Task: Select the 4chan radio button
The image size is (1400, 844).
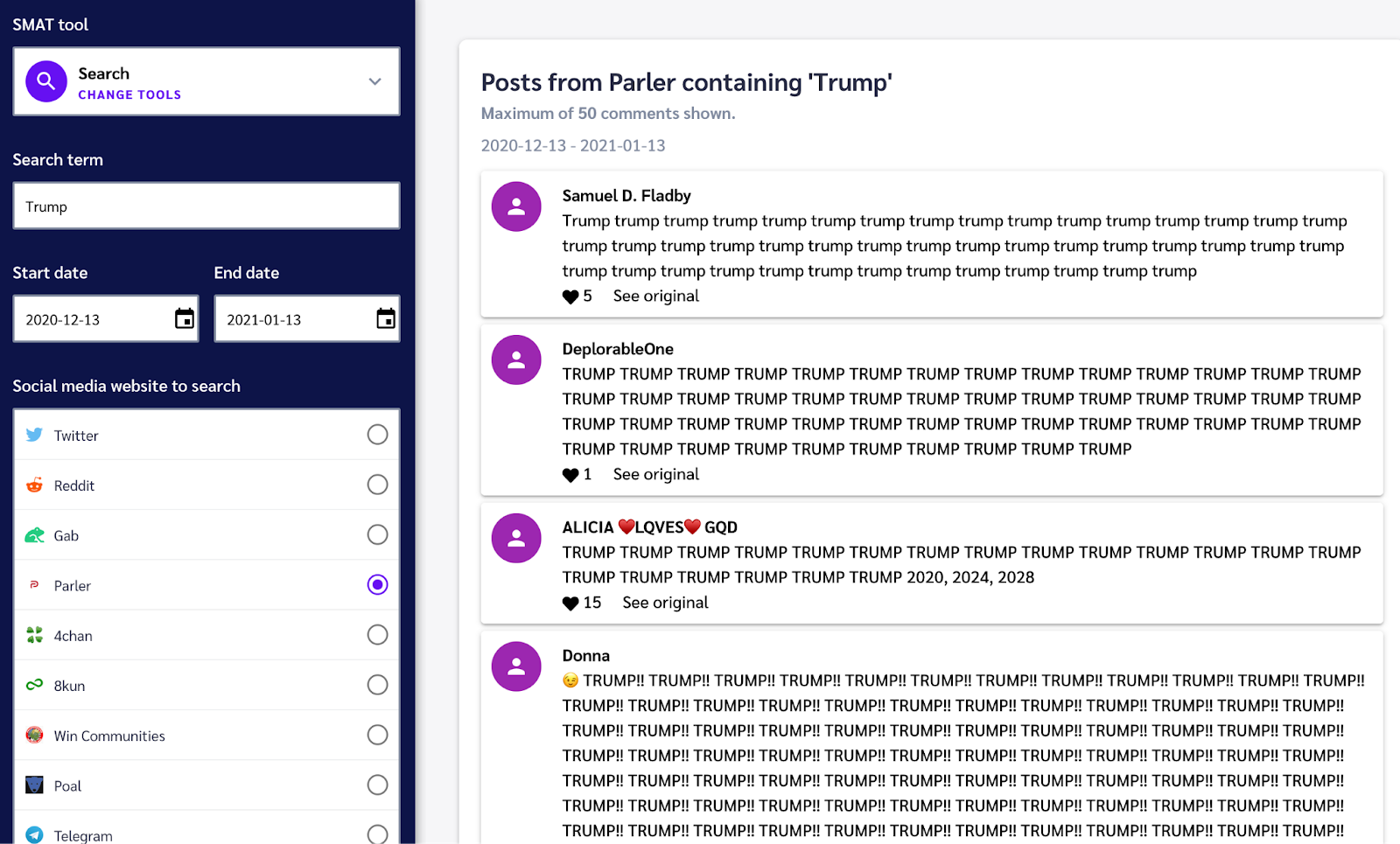Action: [377, 635]
